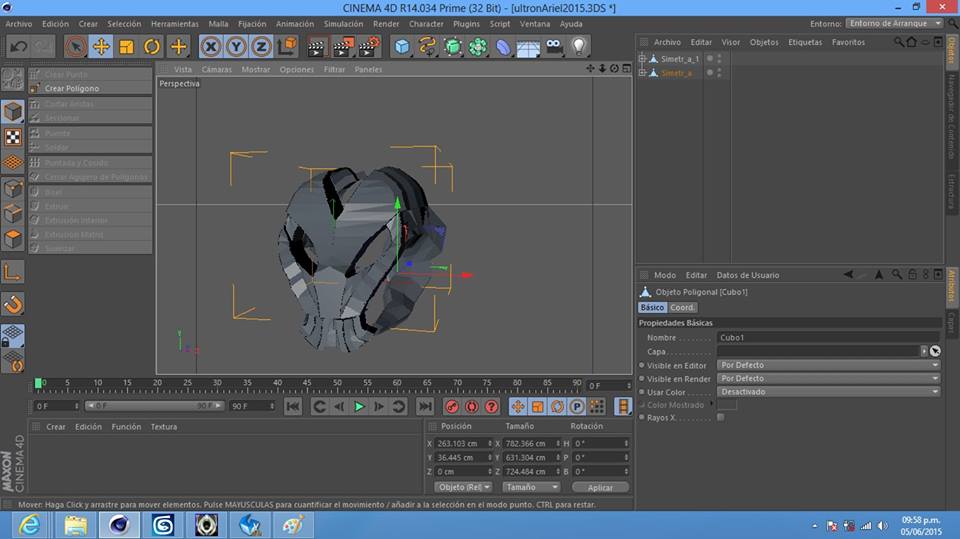Open Objects manager Etiquetas menu
The height and width of the screenshot is (539, 960).
click(805, 42)
